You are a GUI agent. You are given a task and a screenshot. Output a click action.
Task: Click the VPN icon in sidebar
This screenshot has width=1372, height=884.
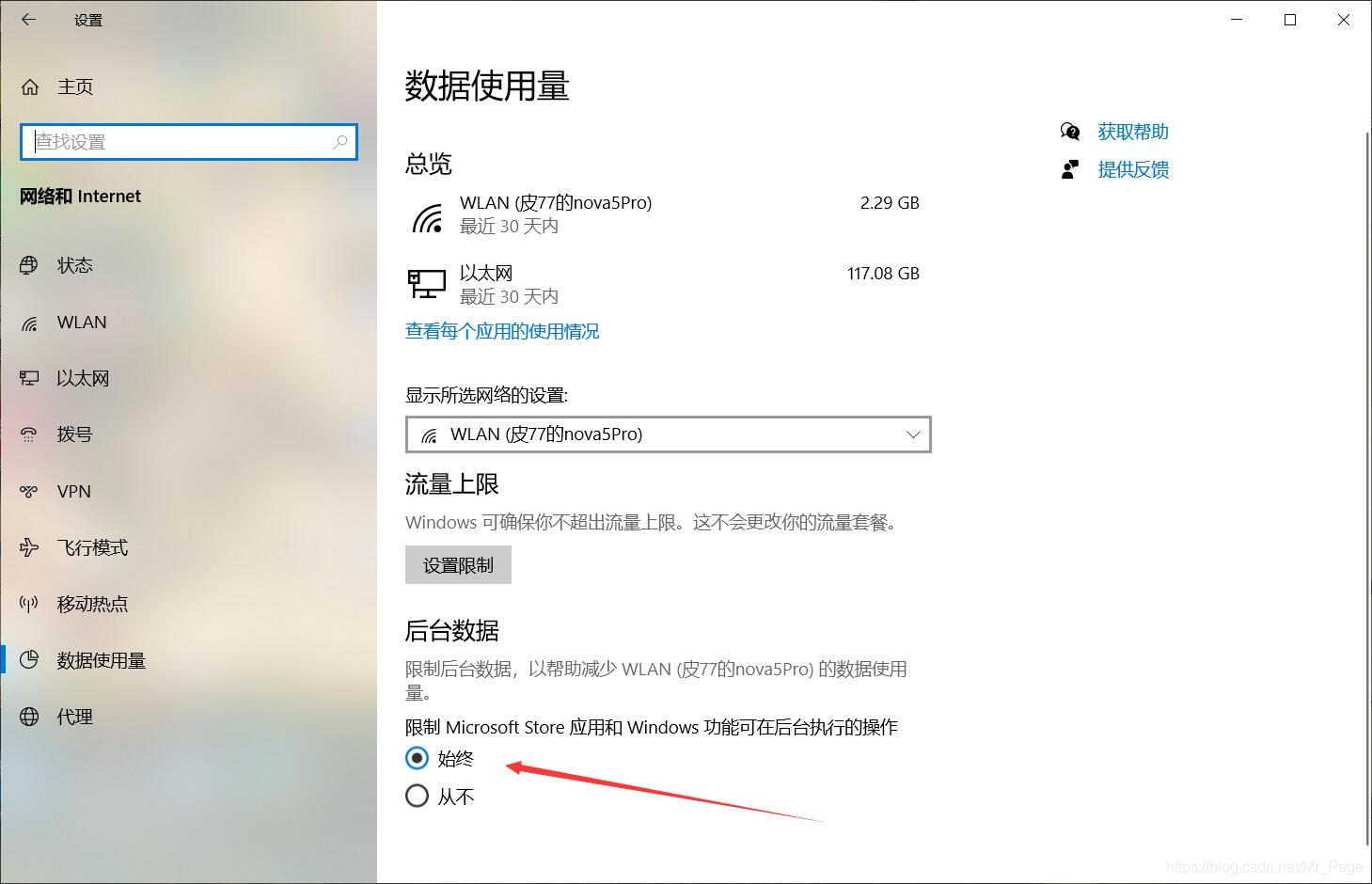[x=29, y=491]
